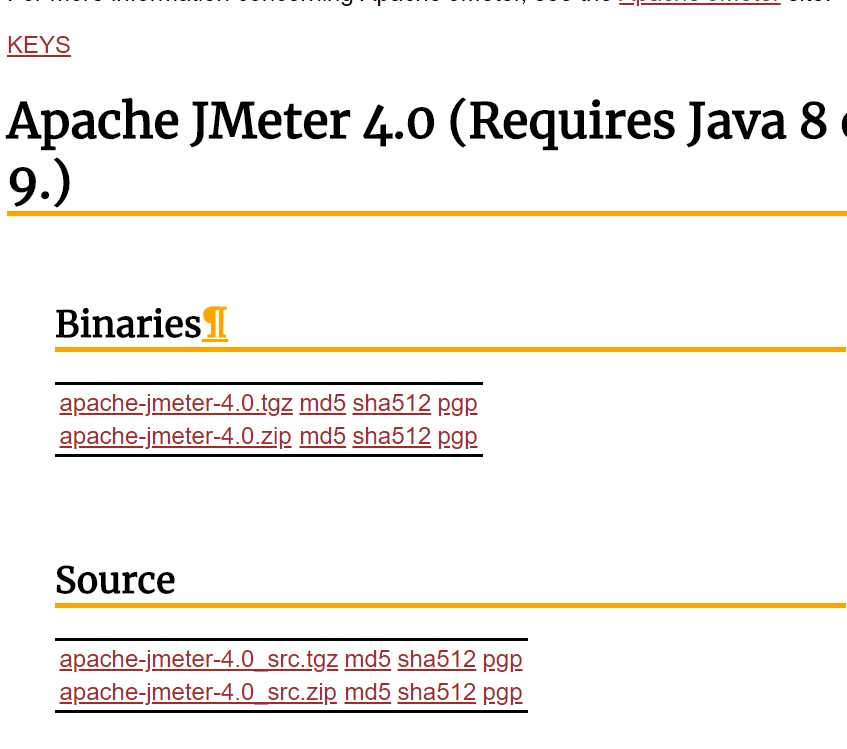Screen dimensions: 847x749
Task: Open md5 link for apache-jmeter-4.0_src.zip
Action: pos(367,693)
